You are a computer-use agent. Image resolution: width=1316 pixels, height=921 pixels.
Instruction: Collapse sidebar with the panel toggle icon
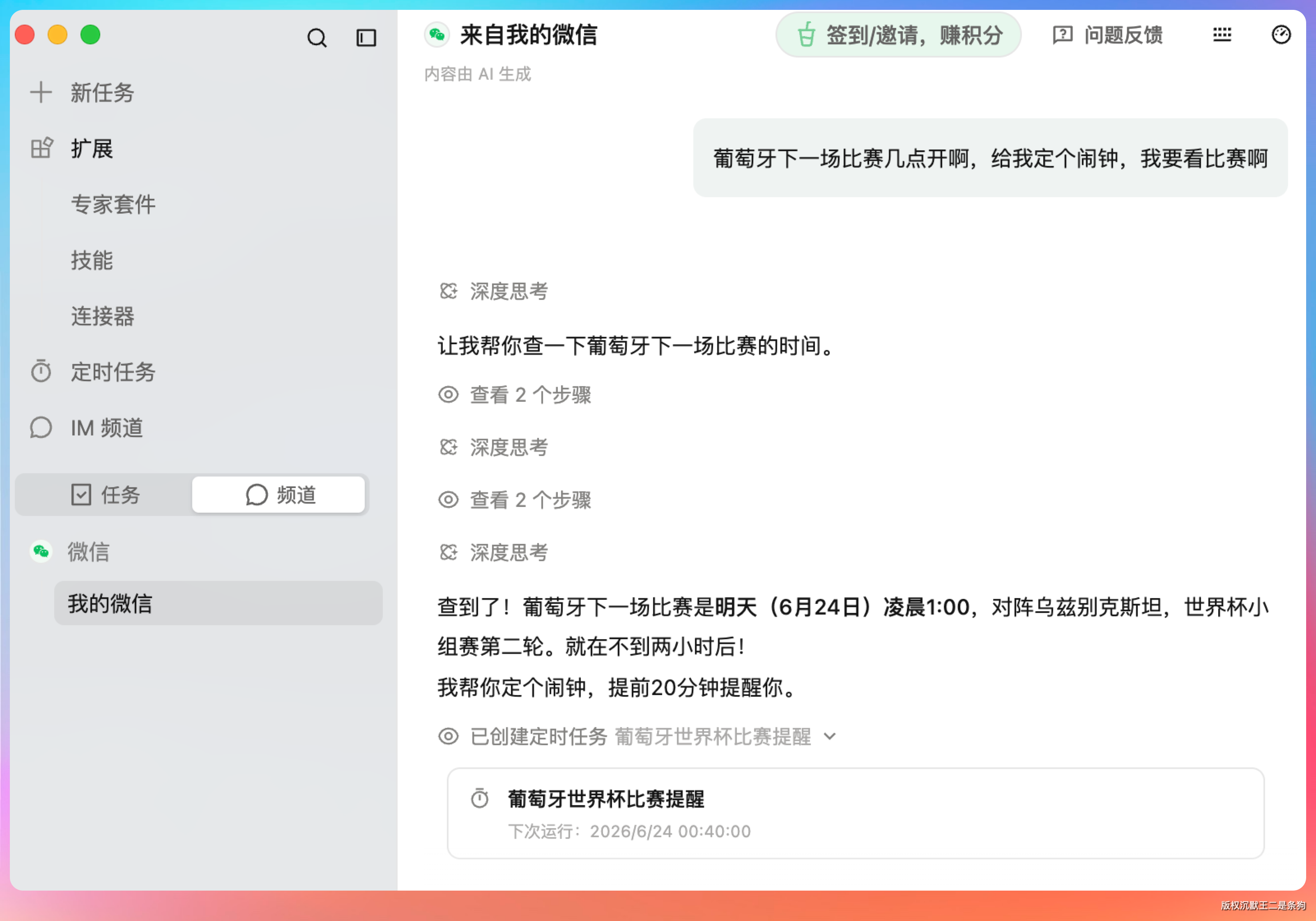(366, 38)
